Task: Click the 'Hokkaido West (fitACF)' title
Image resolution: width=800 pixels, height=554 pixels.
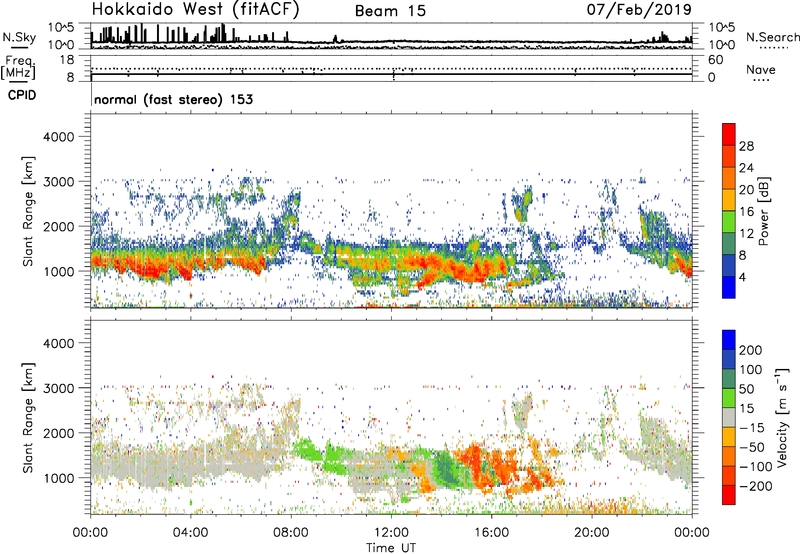Action: pyautogui.click(x=195, y=10)
